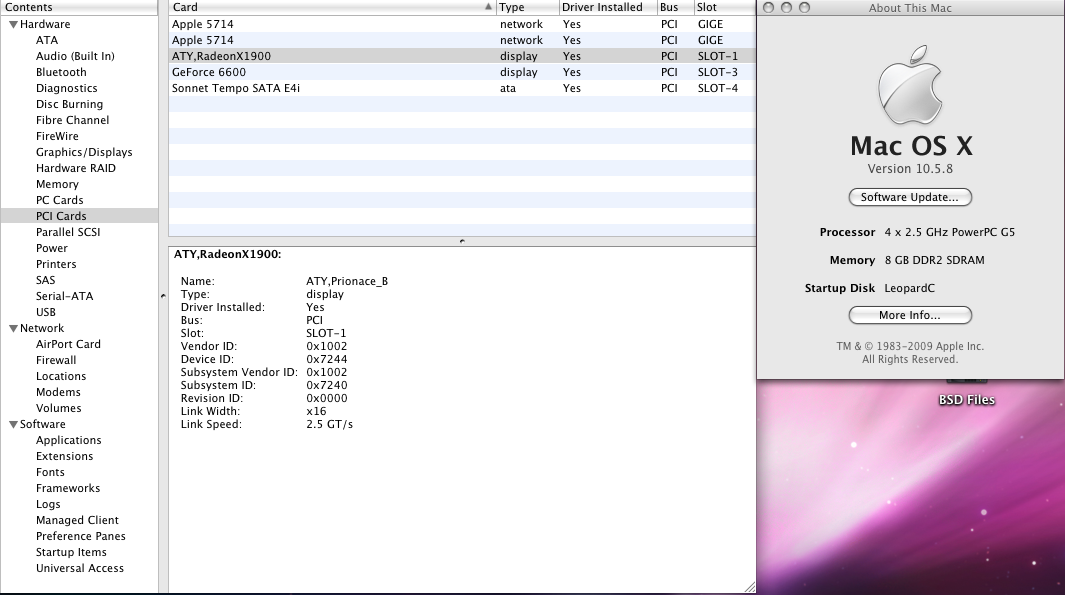The width and height of the screenshot is (1065, 595).
Task: Show Graphics/Displays information
Action: tap(84, 152)
